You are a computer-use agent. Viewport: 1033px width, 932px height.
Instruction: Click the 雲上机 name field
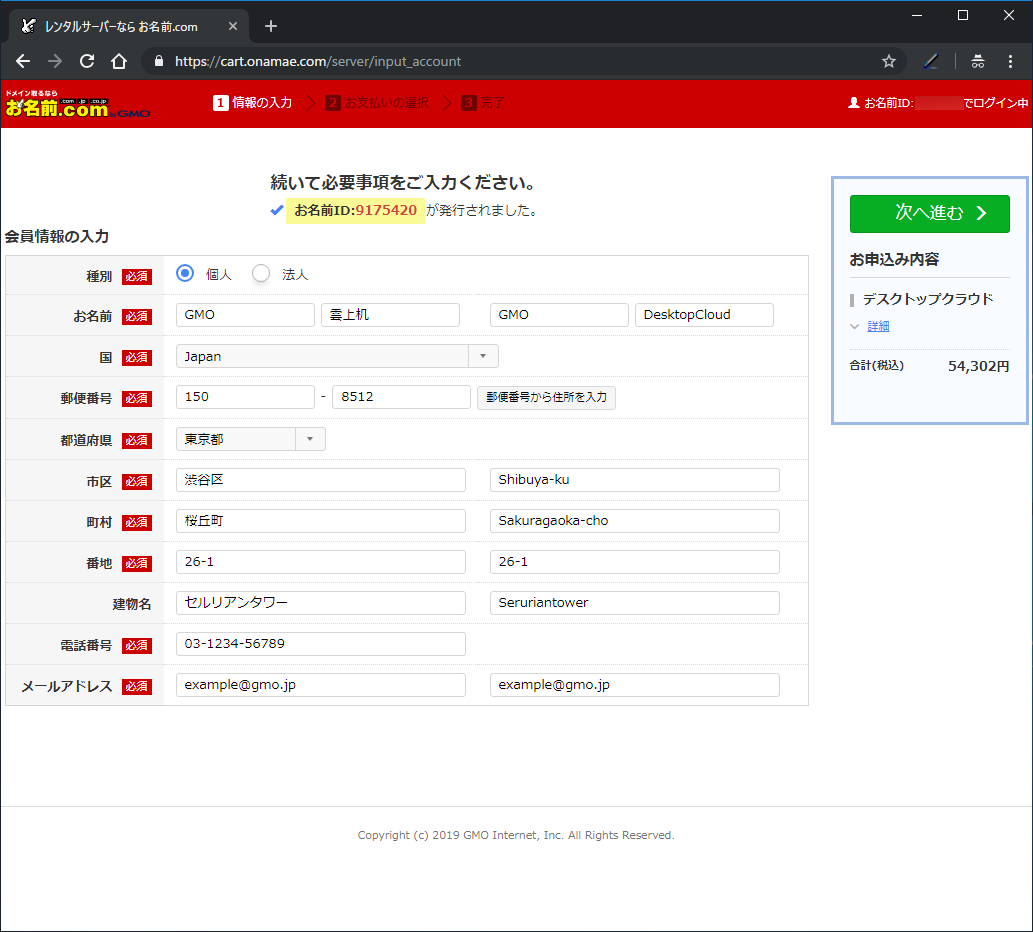(x=390, y=315)
